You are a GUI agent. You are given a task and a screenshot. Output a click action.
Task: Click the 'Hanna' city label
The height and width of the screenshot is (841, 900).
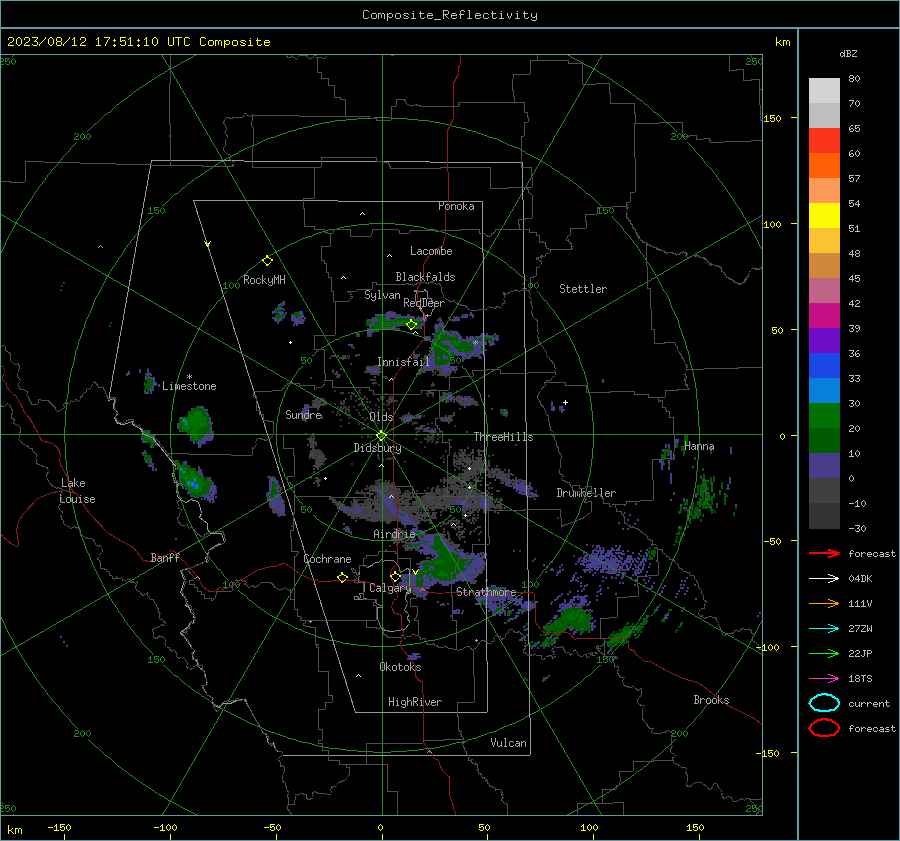pos(699,446)
